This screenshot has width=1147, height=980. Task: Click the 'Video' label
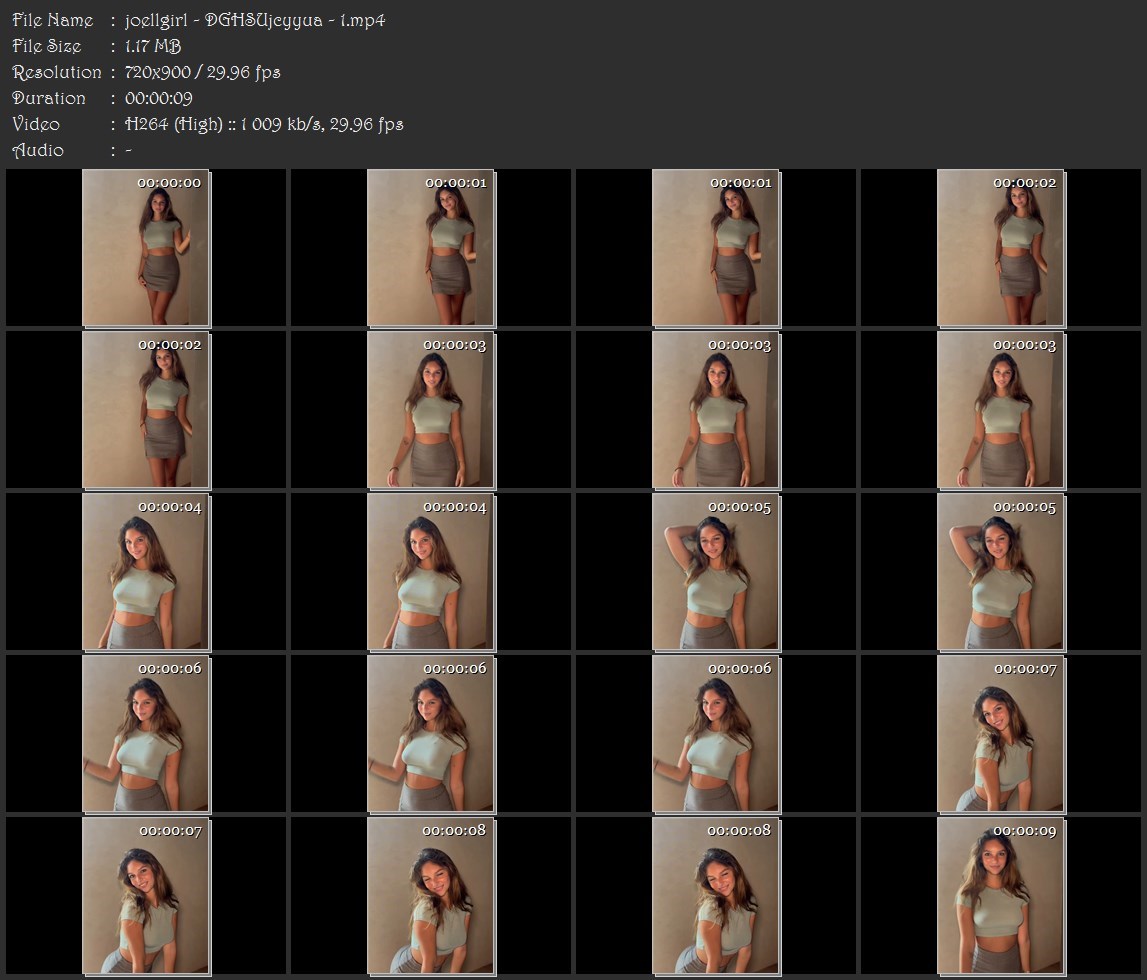pos(36,124)
